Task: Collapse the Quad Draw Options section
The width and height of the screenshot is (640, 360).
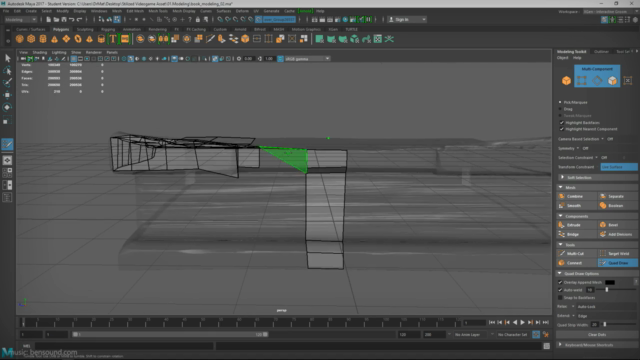Action: click(x=560, y=273)
